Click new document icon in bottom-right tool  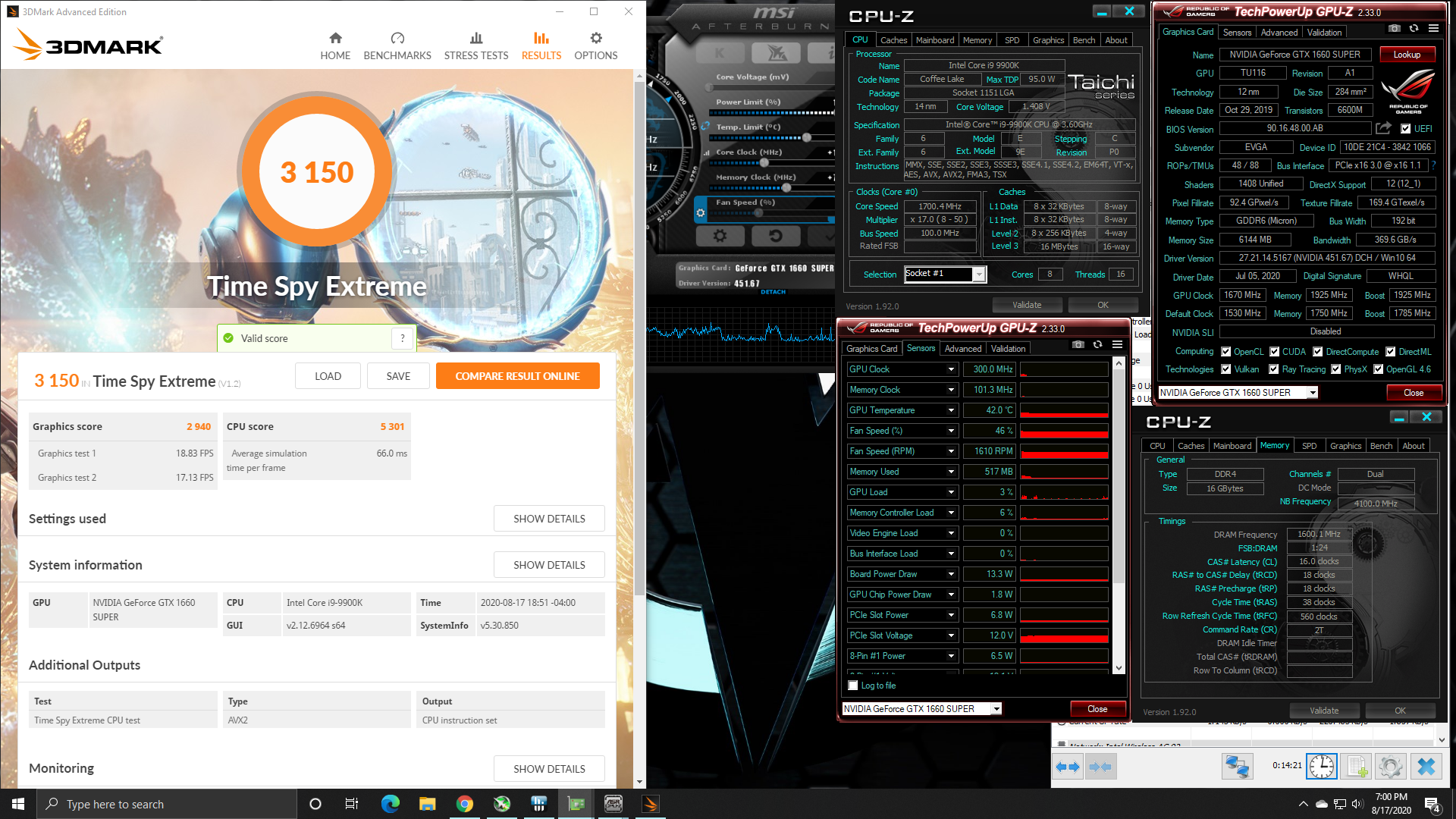click(x=1357, y=767)
